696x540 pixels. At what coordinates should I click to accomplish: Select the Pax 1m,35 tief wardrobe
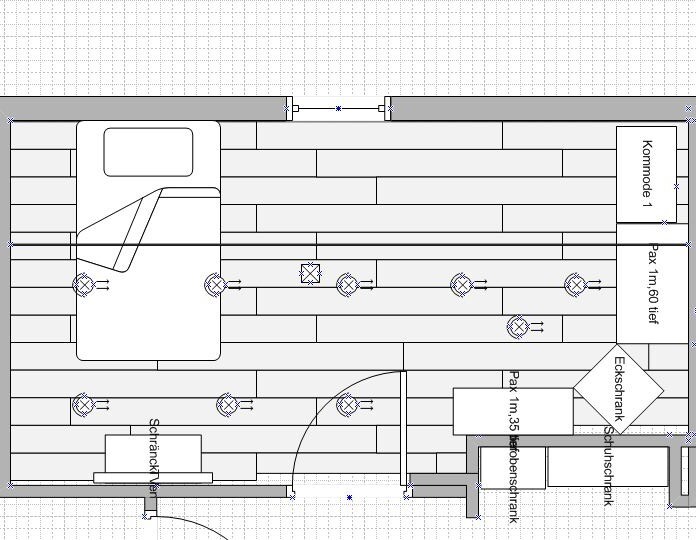pos(513,411)
